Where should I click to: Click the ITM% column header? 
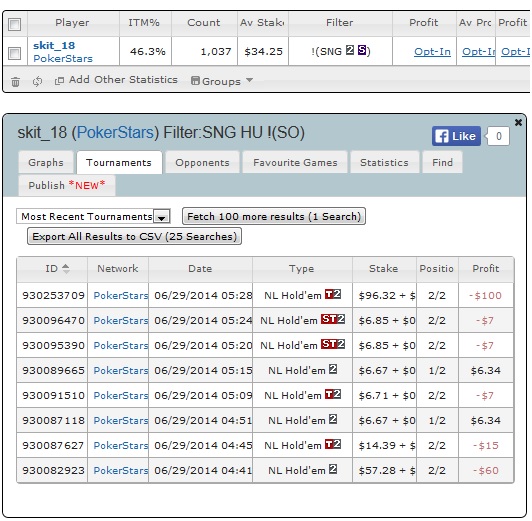tap(144, 23)
